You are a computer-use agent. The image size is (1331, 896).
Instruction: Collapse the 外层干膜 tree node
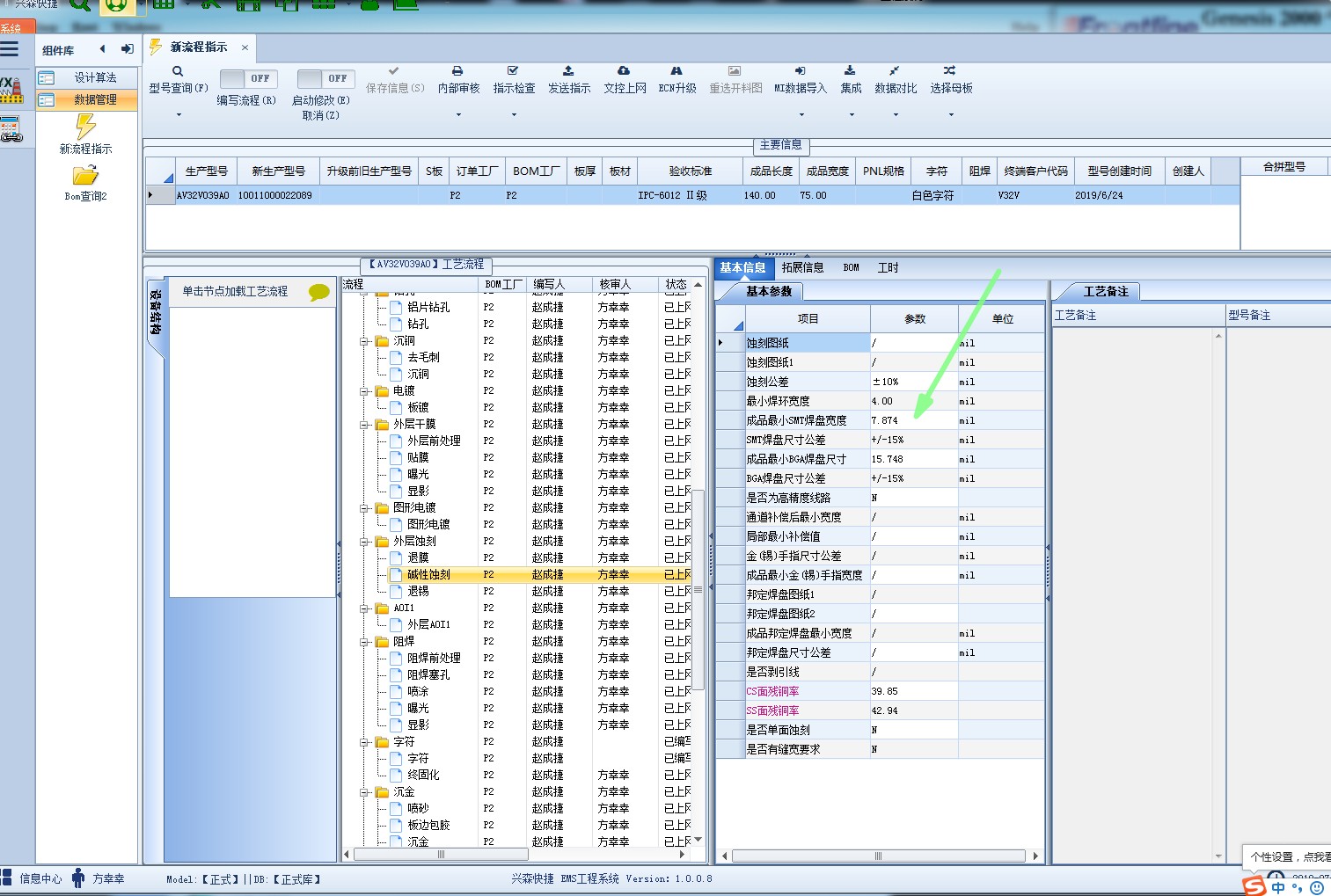tap(364, 425)
